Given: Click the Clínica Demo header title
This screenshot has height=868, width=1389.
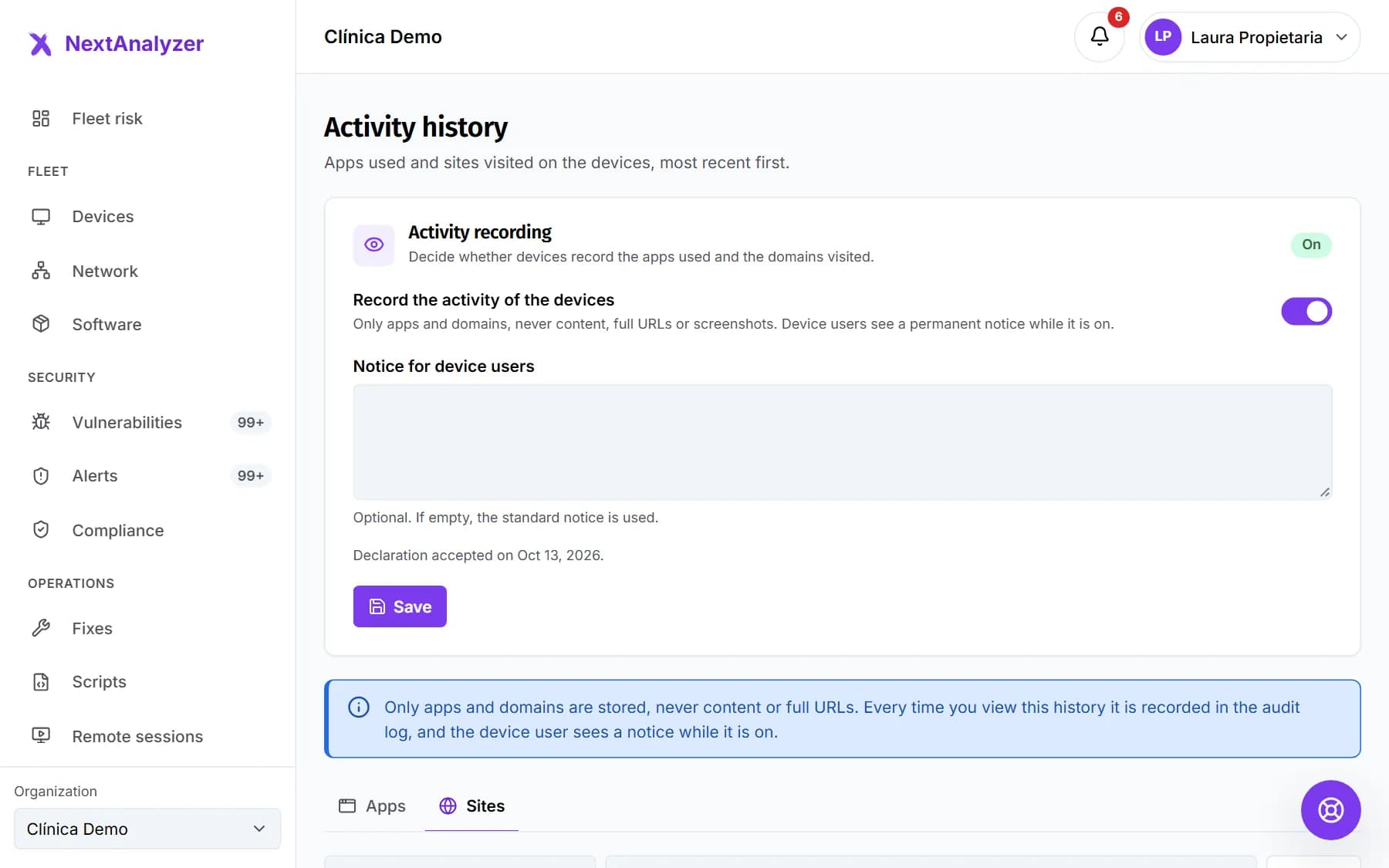Looking at the screenshot, I should click(x=383, y=36).
